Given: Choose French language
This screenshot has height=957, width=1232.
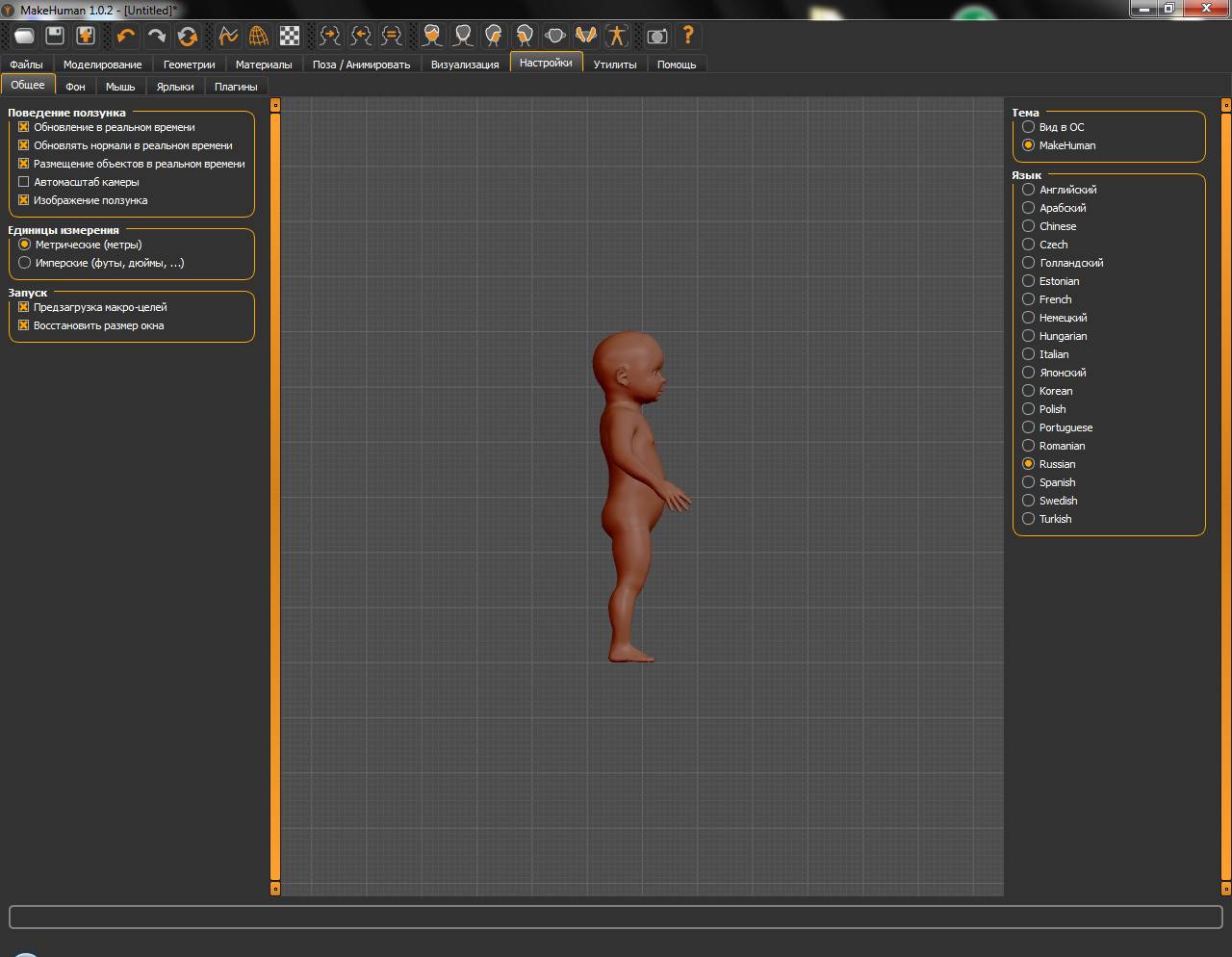Looking at the screenshot, I should 1028,299.
